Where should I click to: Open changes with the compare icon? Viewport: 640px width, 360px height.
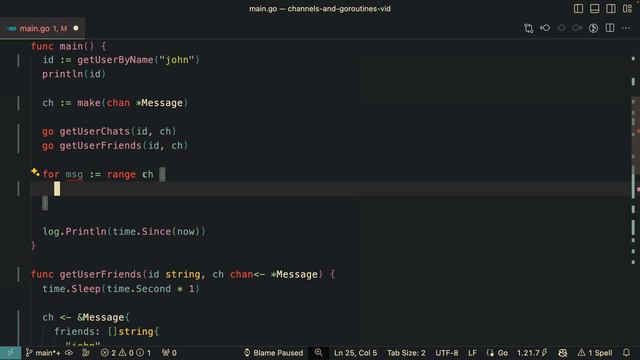click(529, 28)
